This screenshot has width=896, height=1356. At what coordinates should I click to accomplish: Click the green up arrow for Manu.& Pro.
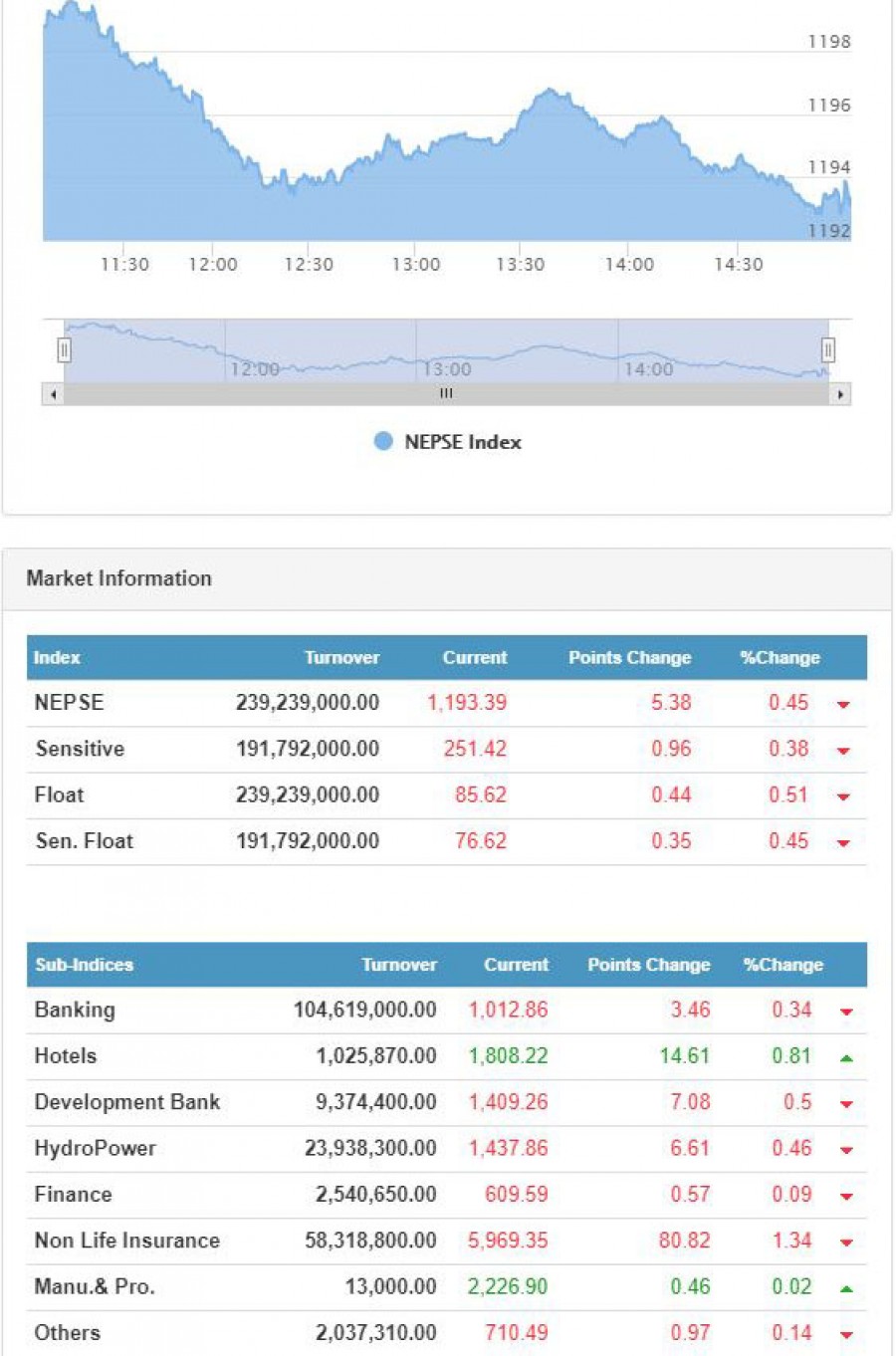click(x=846, y=1288)
